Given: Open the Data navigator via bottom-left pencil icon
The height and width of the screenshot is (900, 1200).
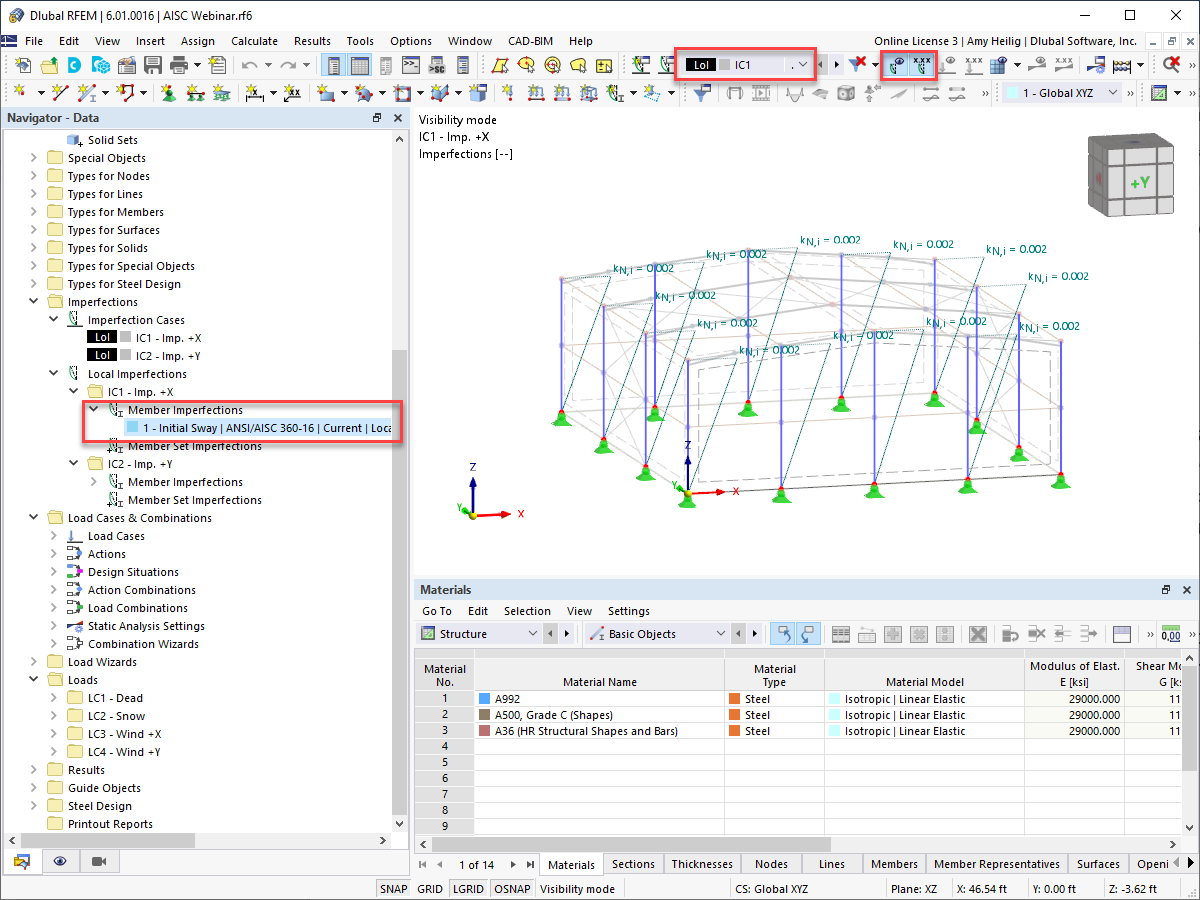Looking at the screenshot, I should [x=24, y=861].
